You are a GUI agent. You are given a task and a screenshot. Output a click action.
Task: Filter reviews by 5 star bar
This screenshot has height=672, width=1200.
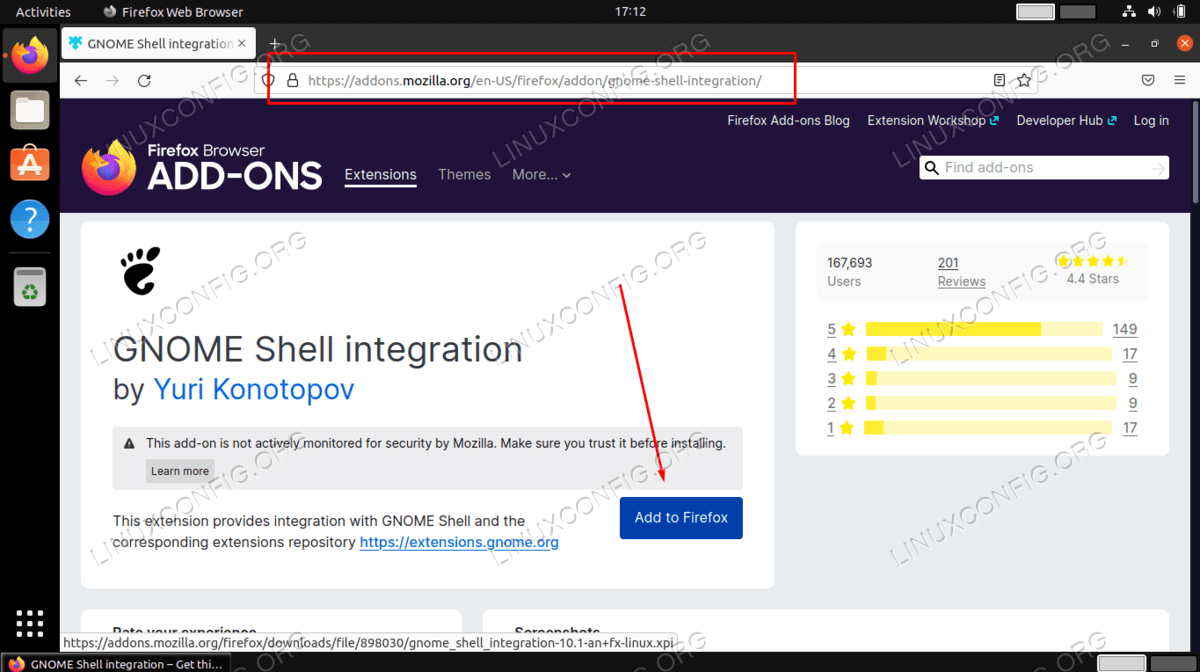click(x=983, y=329)
